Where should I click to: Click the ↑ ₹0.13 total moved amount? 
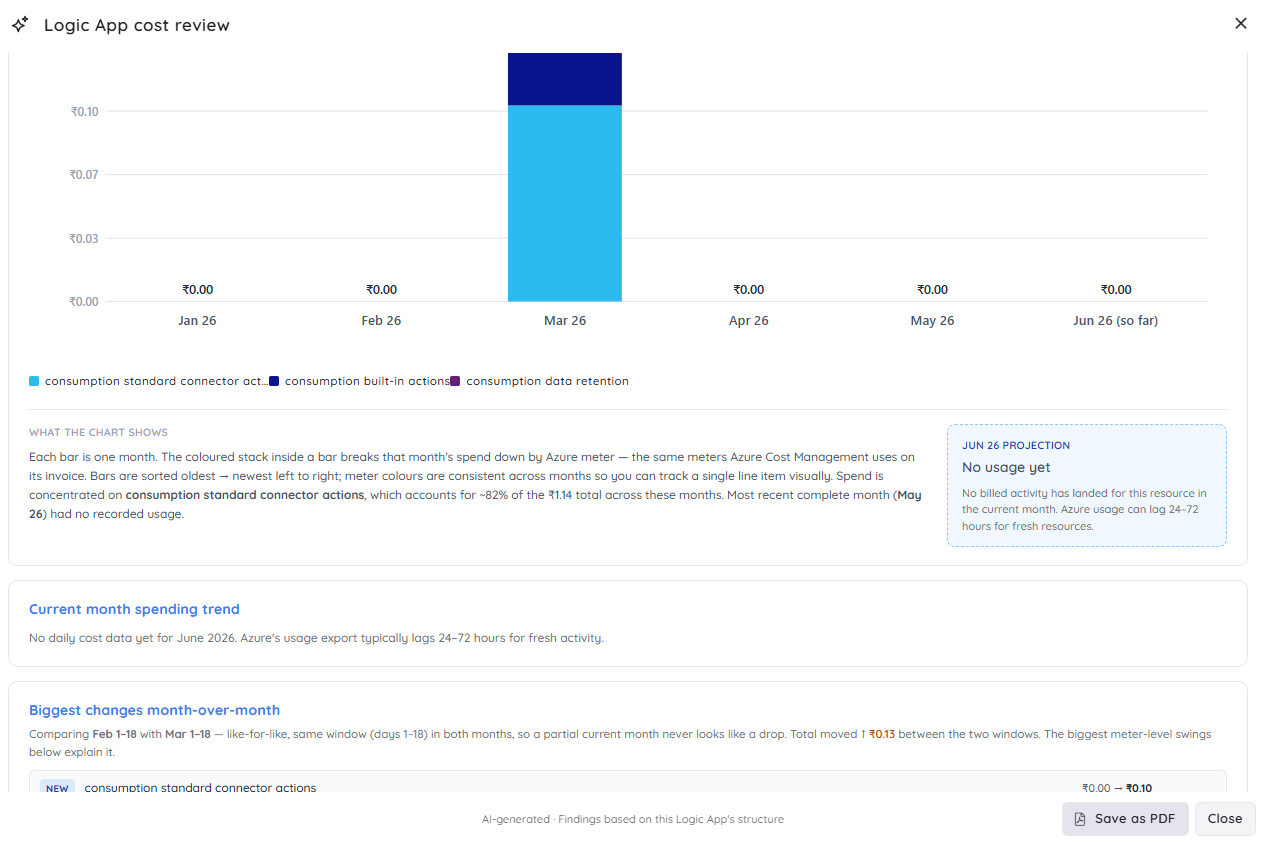(877, 734)
